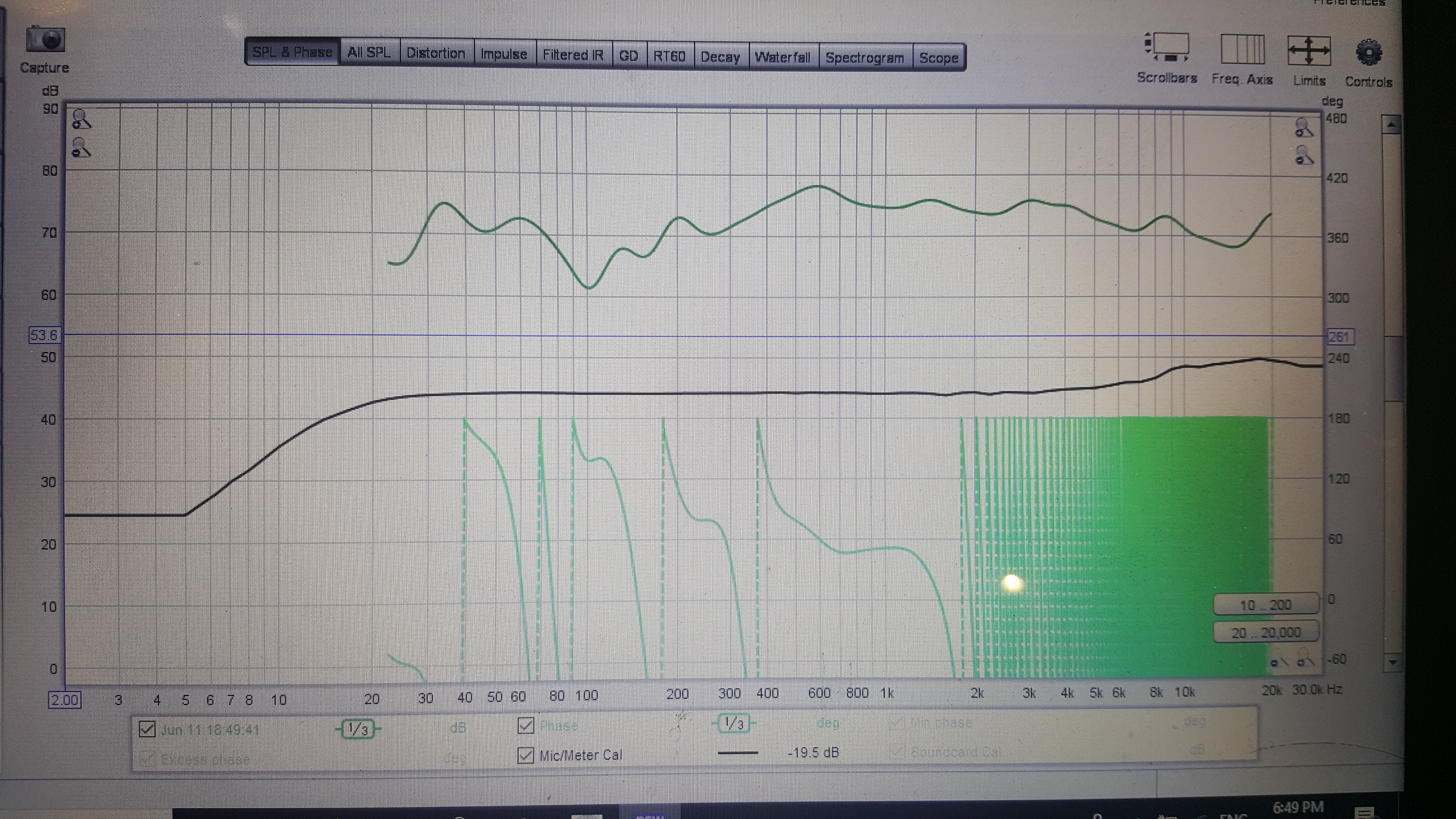Click the 6:49 PM taskbar clock
Screen dimensions: 1456x819
tap(1298, 807)
